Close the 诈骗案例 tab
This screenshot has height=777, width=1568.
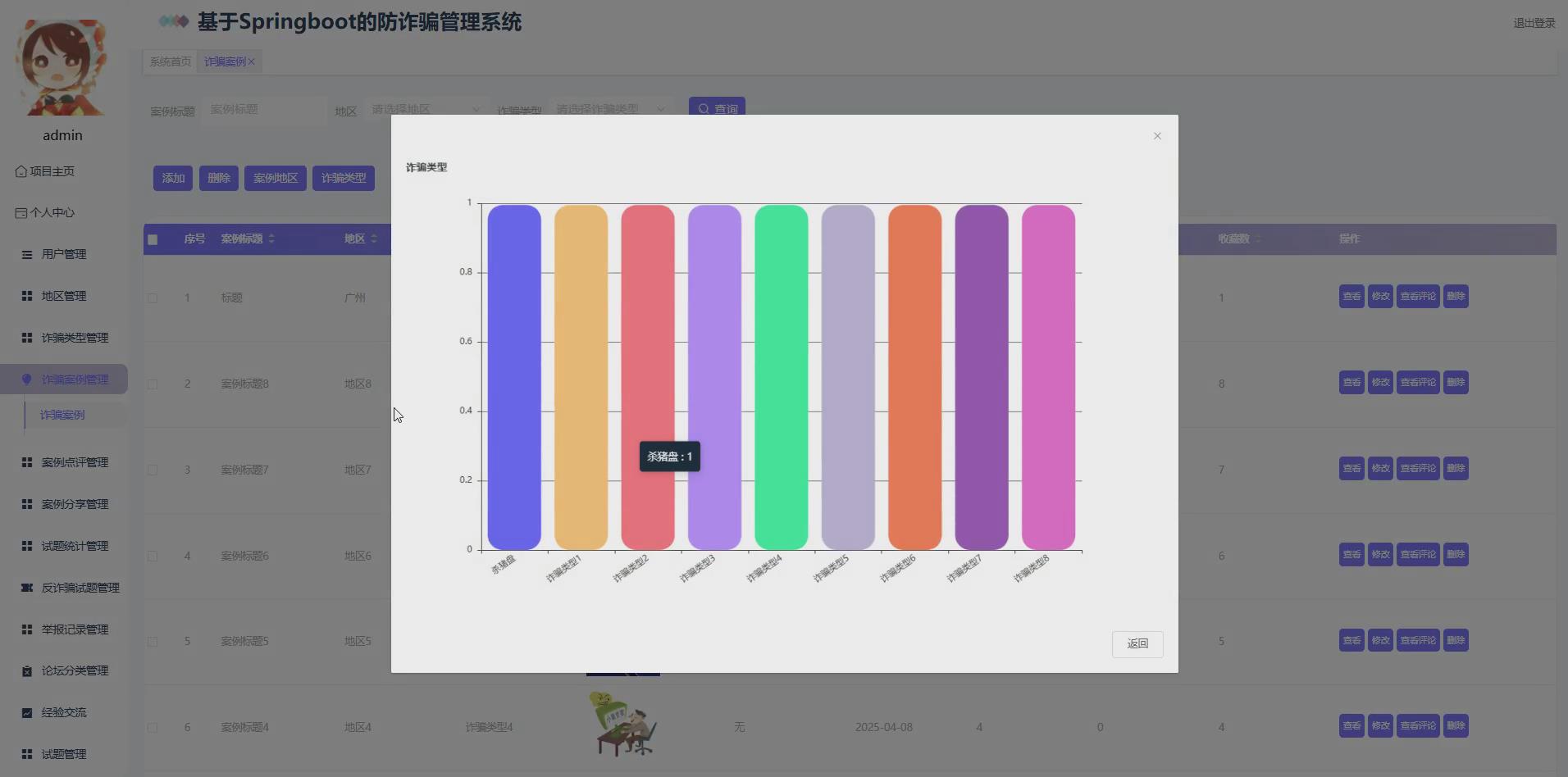click(x=252, y=61)
